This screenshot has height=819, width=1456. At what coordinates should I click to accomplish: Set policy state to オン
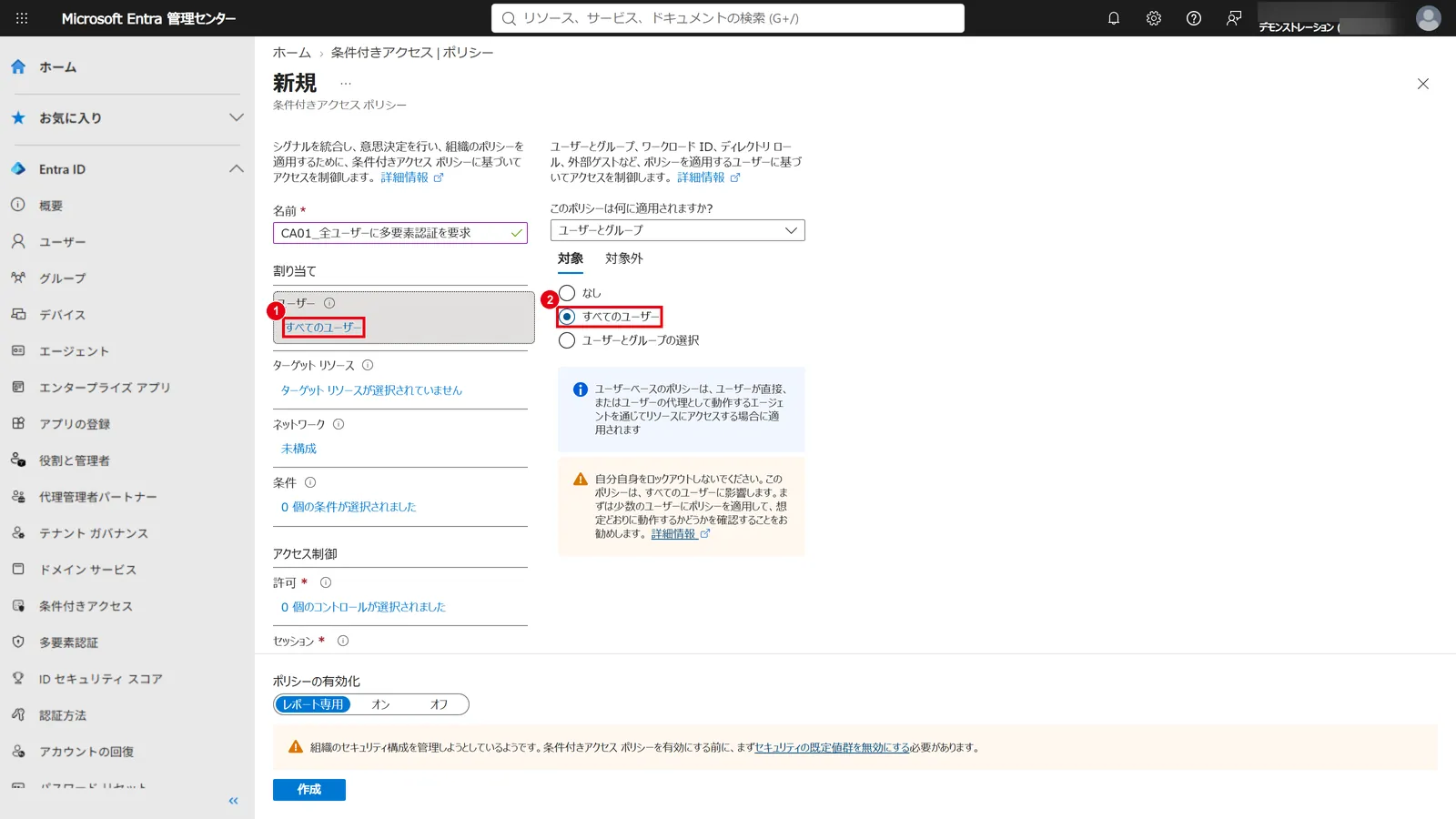[x=380, y=704]
